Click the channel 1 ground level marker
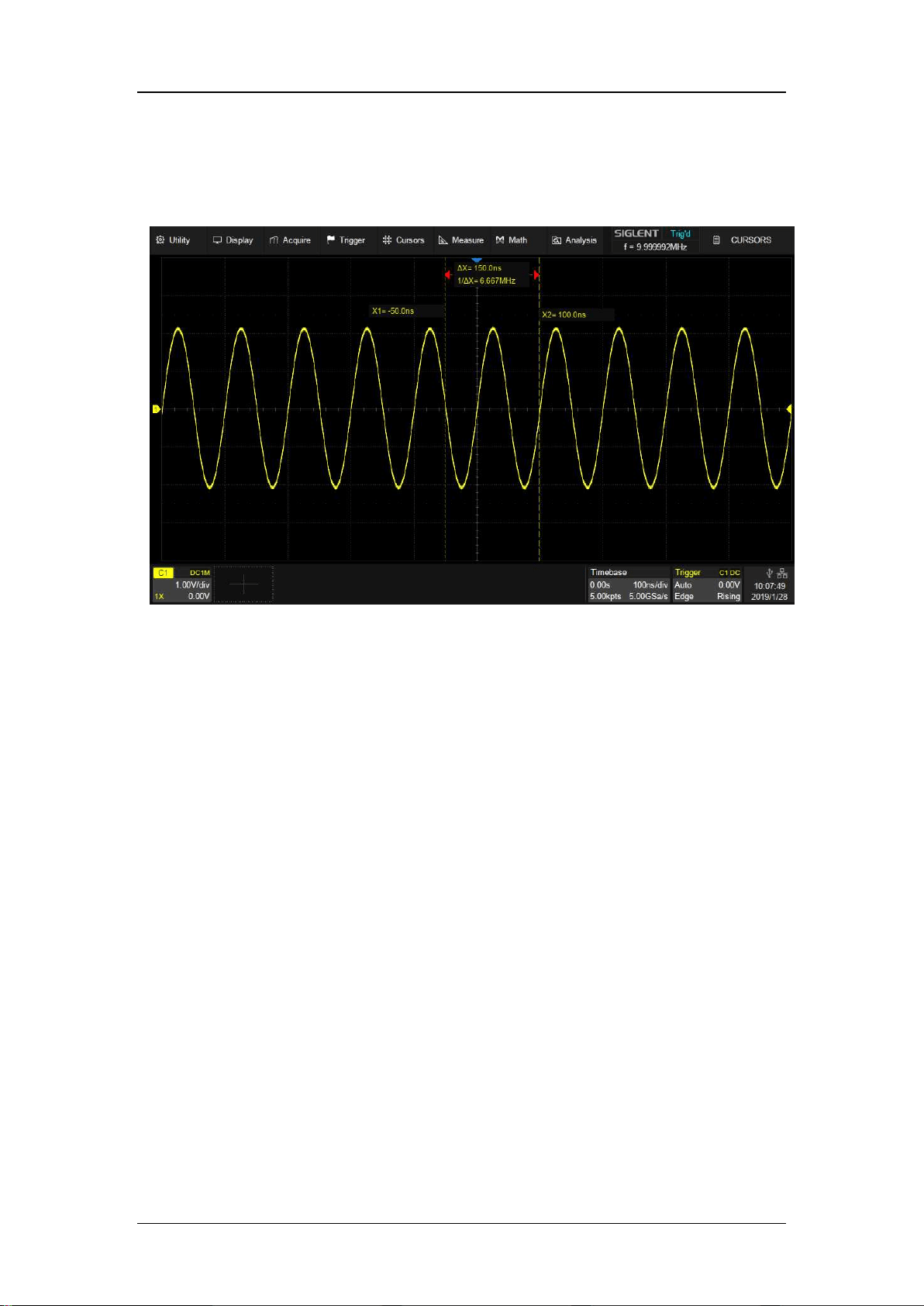The image size is (924, 1306). (156, 408)
